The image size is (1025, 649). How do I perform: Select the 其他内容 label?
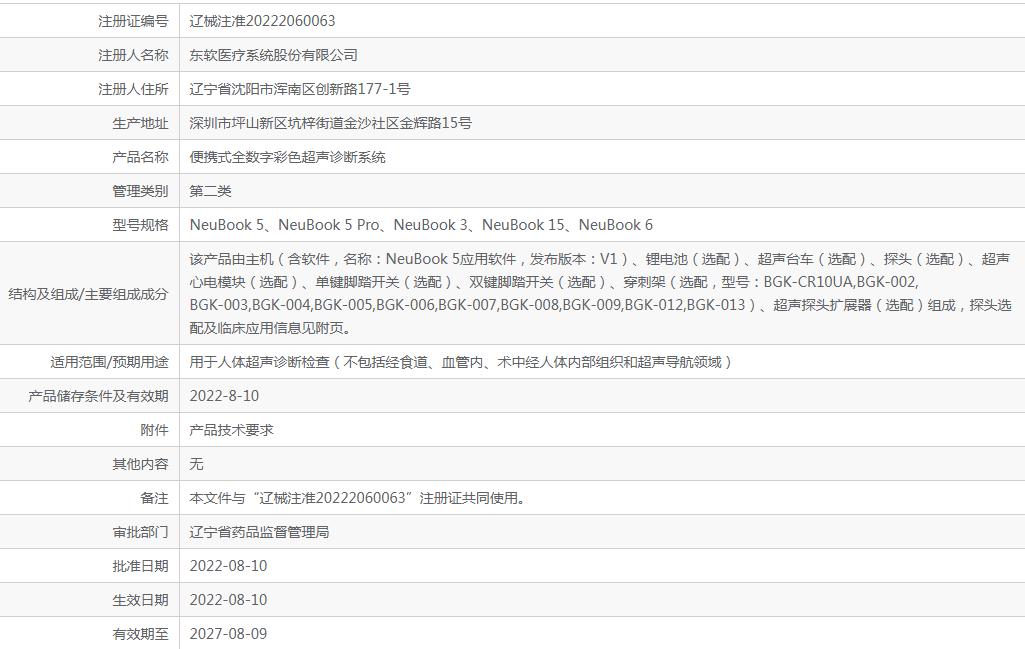point(141,464)
